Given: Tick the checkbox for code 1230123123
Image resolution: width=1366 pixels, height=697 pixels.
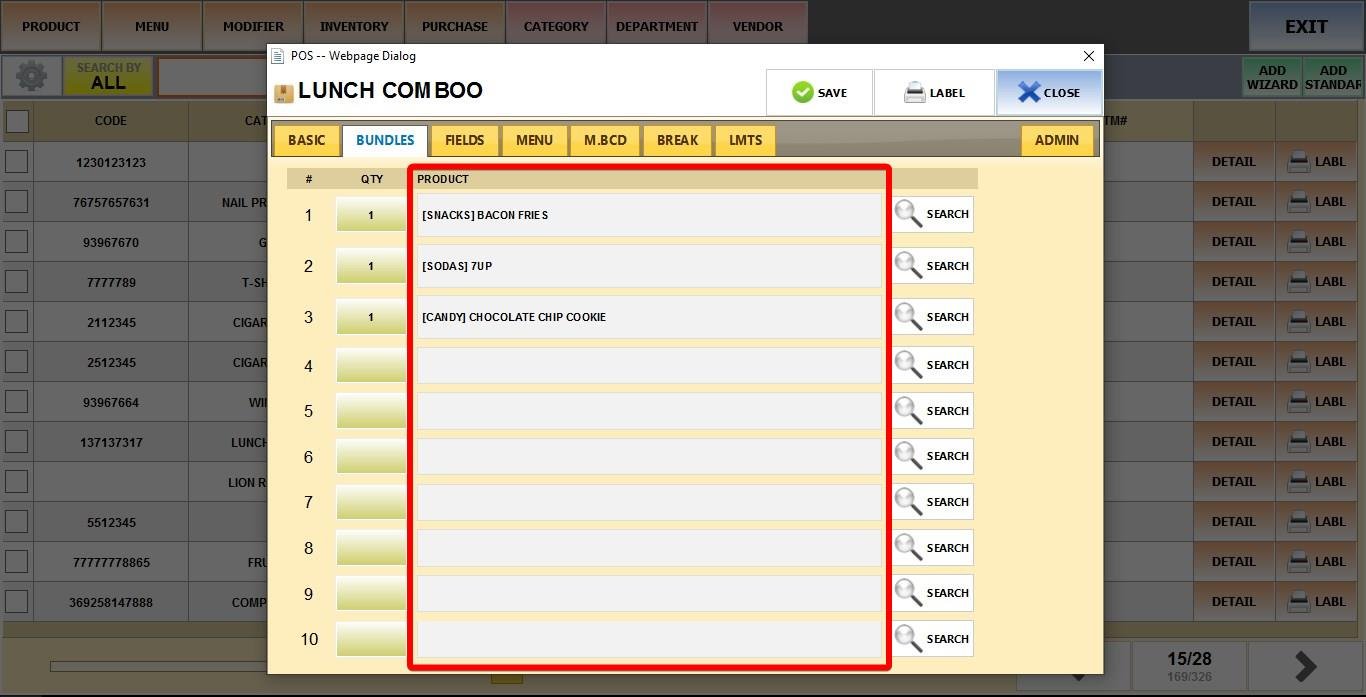Looking at the screenshot, I should coord(17,162).
